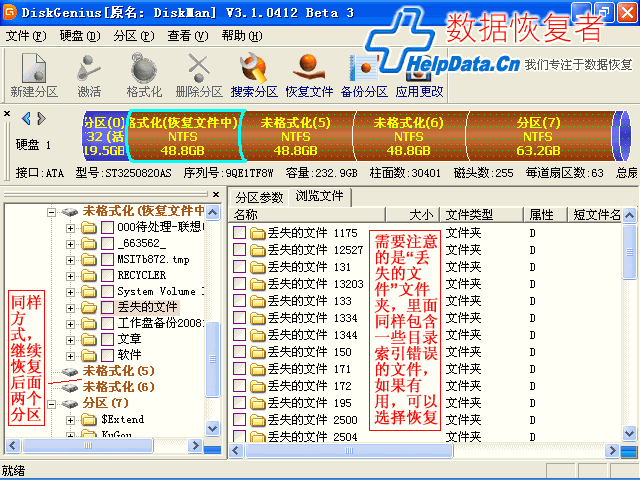Click the 恢复文件 toolbar icon
Image resolution: width=640 pixels, height=480 pixels.
point(309,75)
